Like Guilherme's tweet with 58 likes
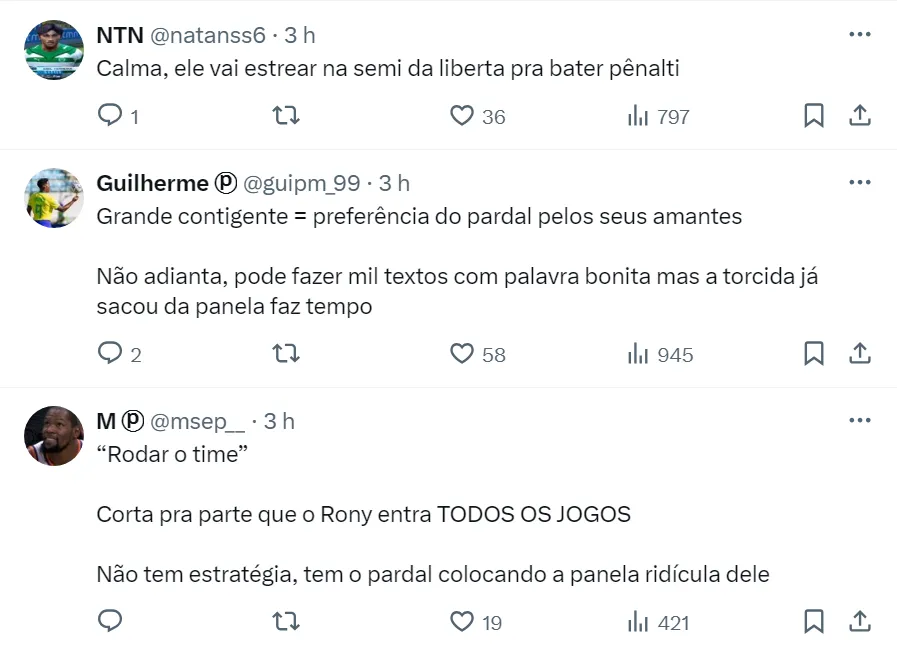 [461, 354]
